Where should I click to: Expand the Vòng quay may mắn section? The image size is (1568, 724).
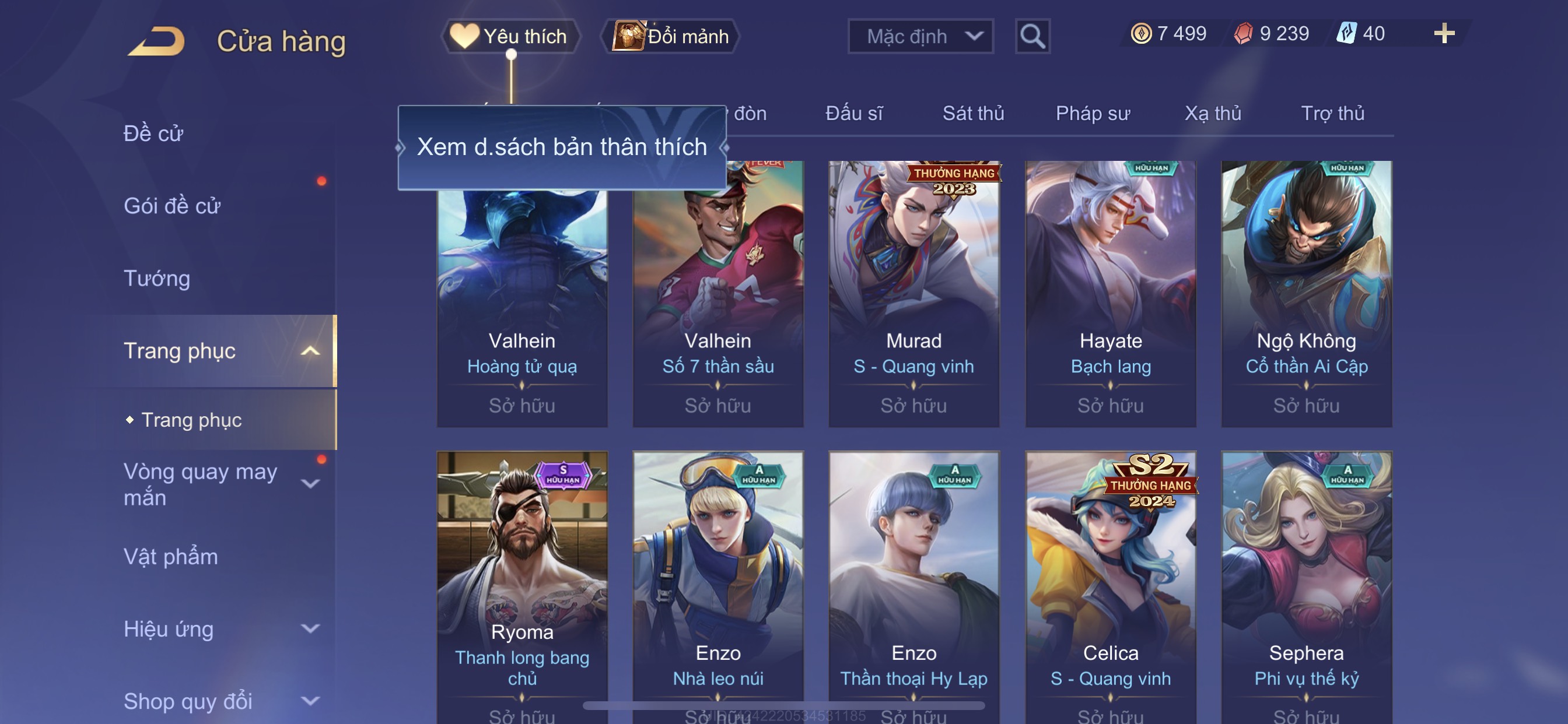(310, 484)
